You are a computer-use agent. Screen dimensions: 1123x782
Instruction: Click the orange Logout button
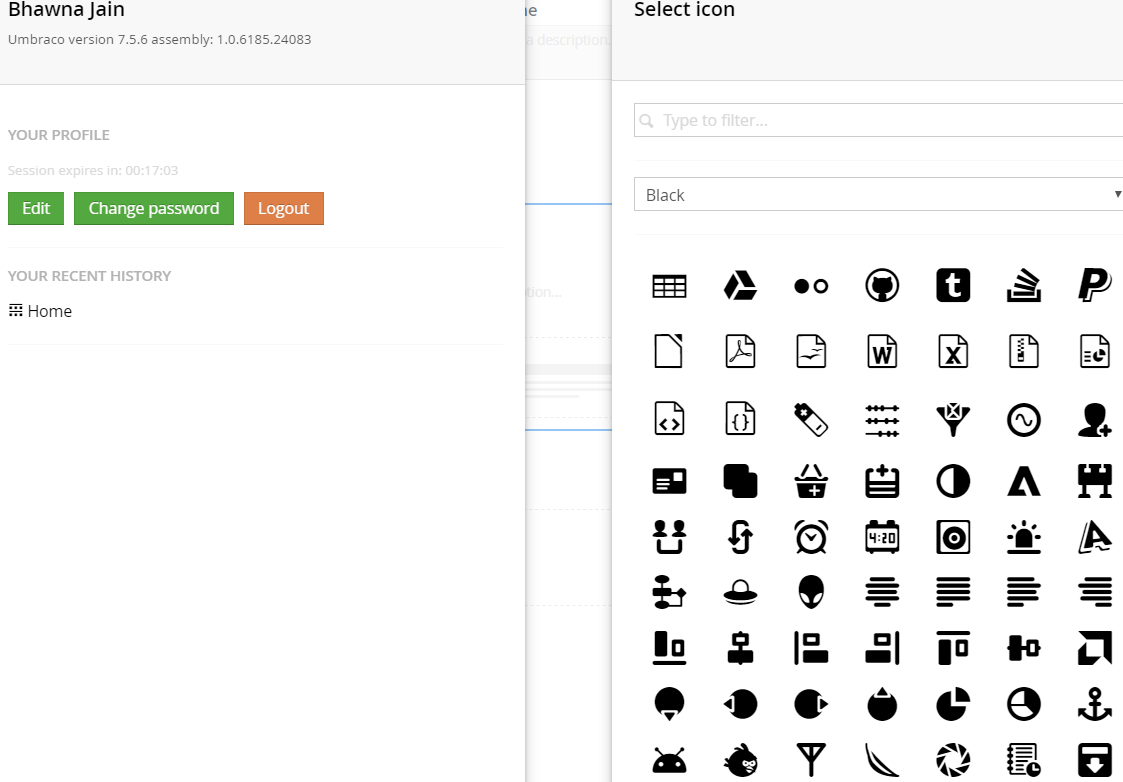(283, 208)
